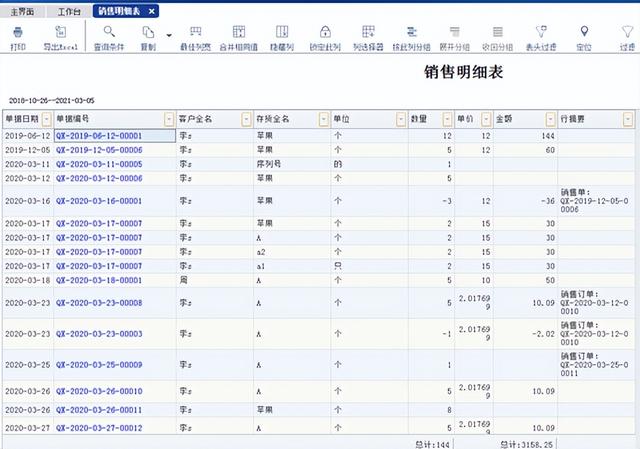Click the 锁定此列 lock column icon
This screenshot has height=449, width=640.
coord(326,33)
